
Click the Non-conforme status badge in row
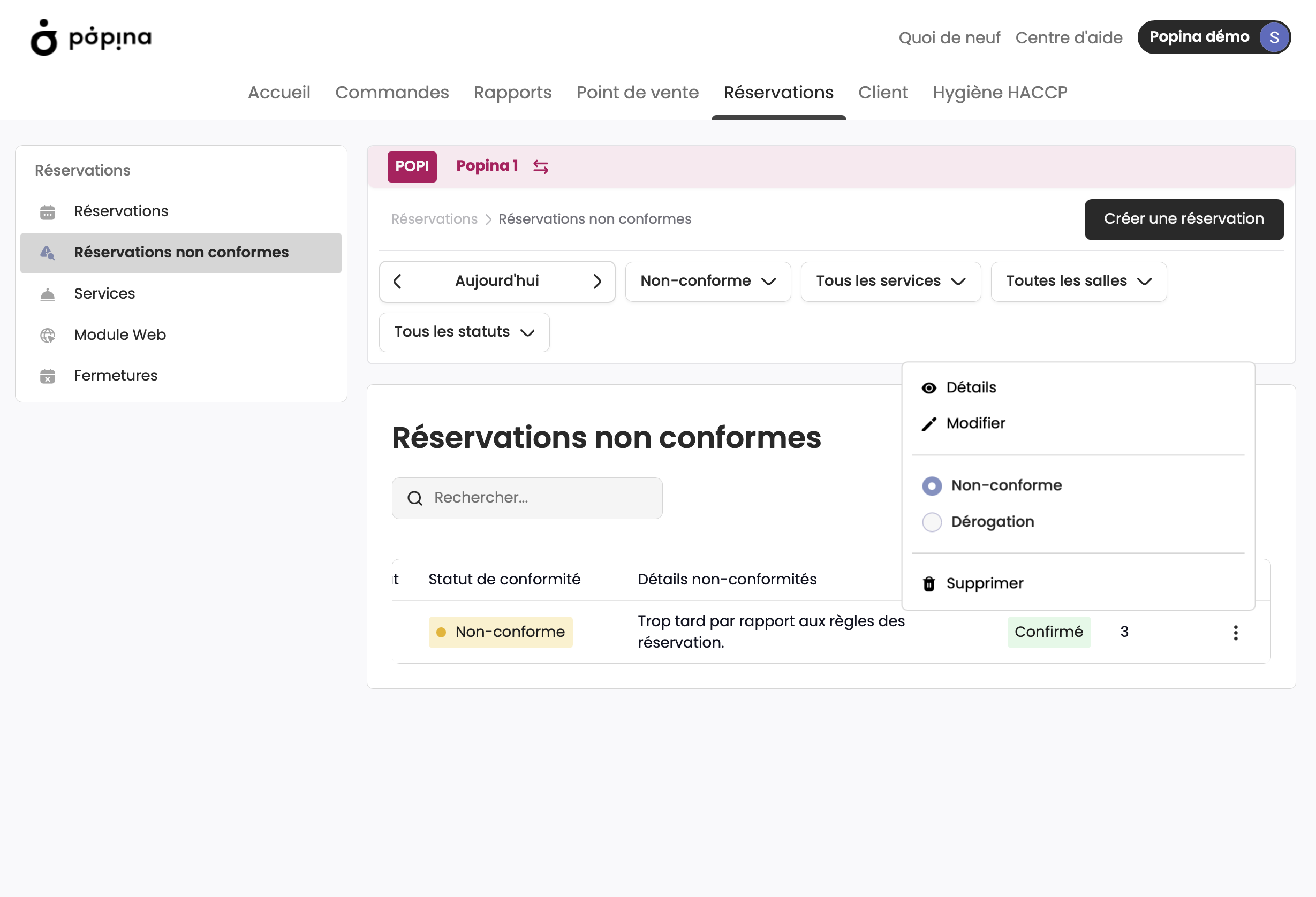501,632
